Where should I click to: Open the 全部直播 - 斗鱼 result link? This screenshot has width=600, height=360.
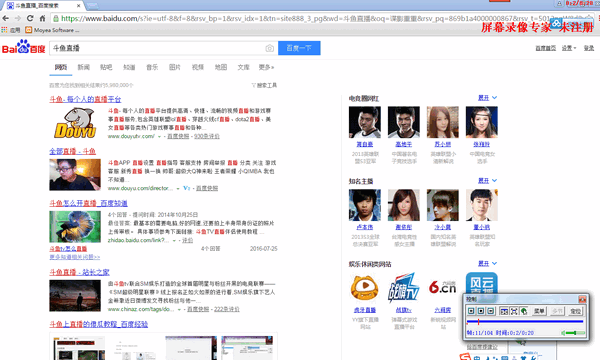pyautogui.click(x=73, y=151)
